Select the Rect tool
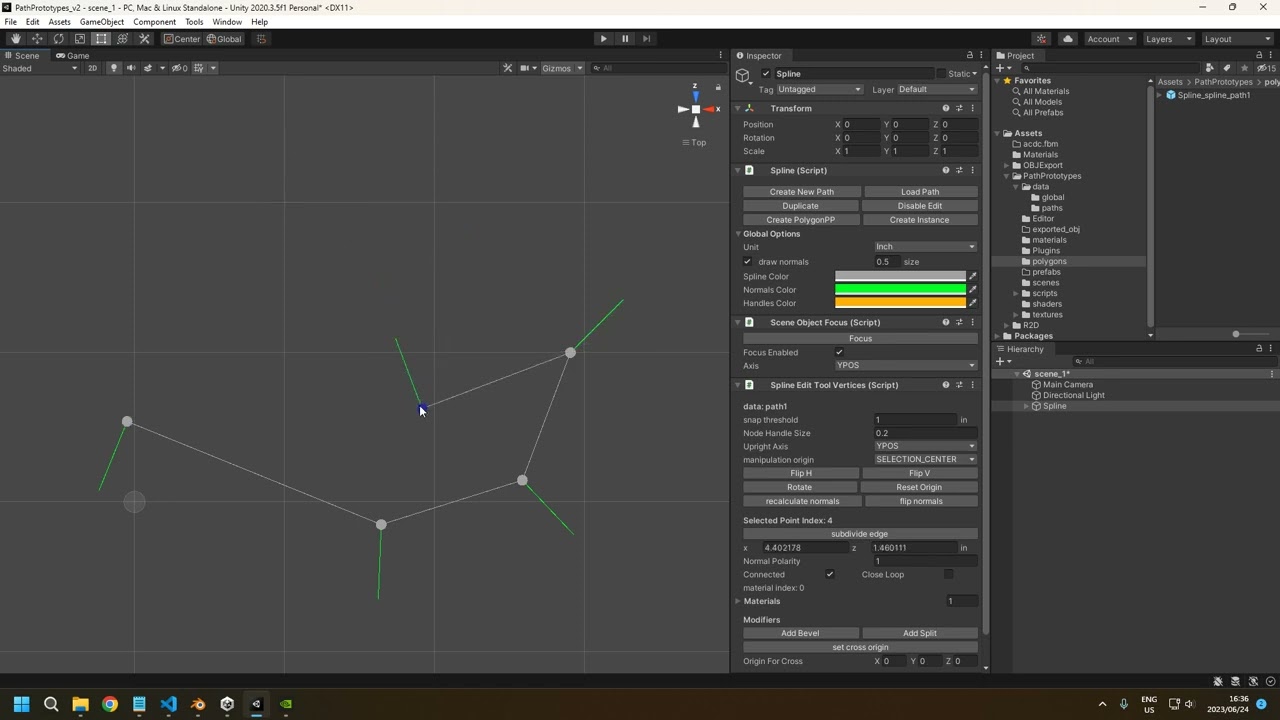1280x720 pixels. coord(101,39)
